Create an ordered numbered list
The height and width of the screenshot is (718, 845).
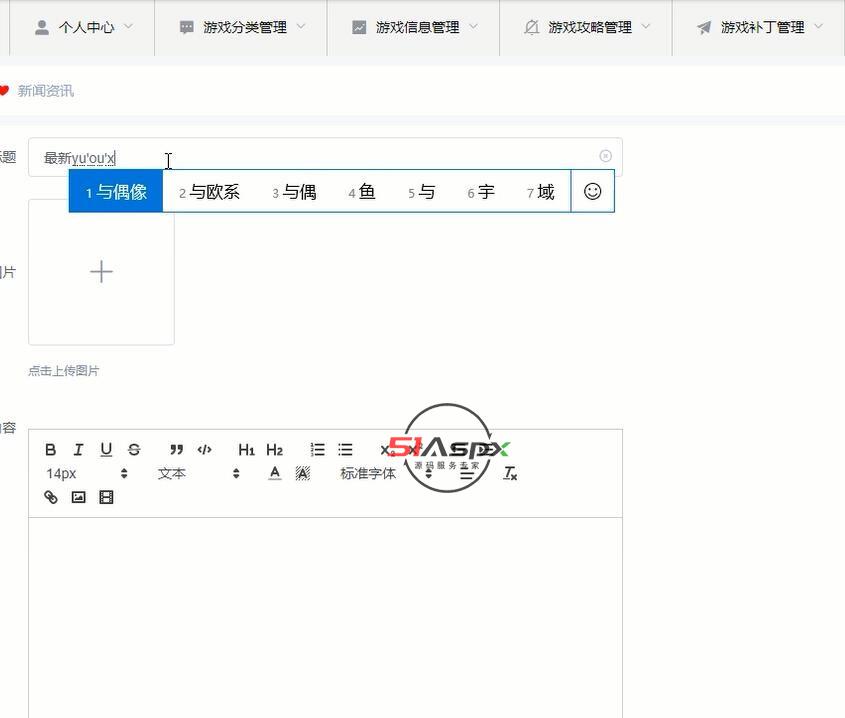(317, 450)
